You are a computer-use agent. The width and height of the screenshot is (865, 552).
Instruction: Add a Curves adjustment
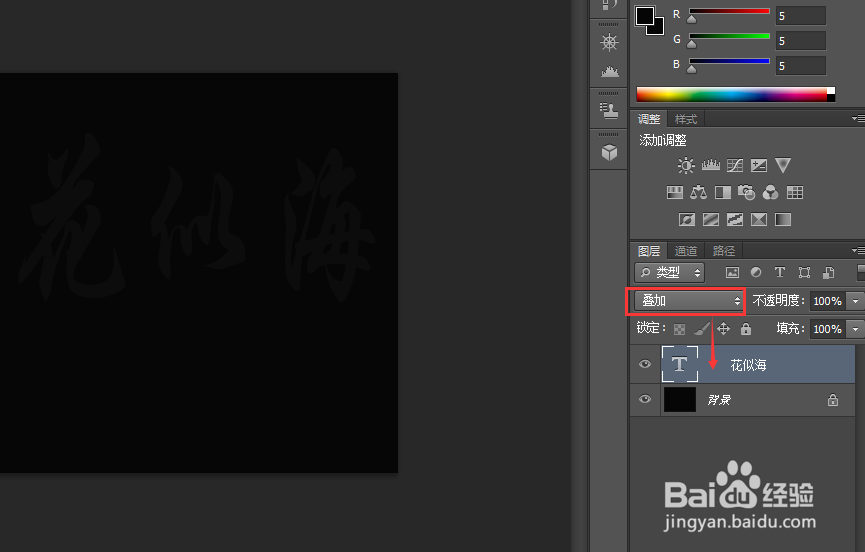735,165
